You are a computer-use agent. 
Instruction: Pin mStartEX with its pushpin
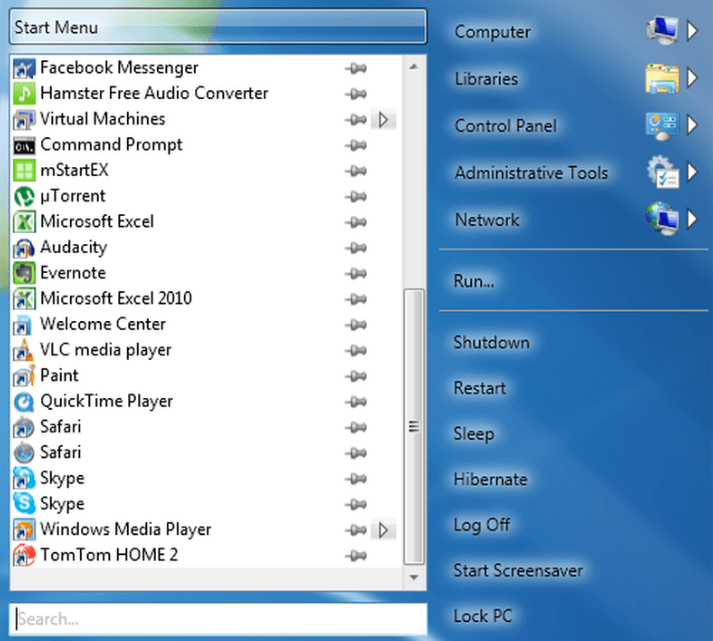[356, 171]
